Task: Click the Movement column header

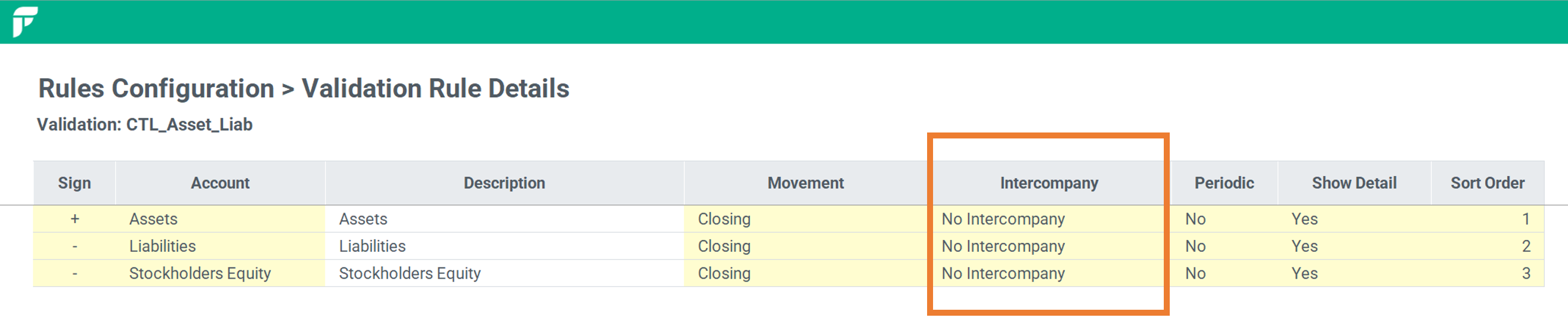Action: [x=805, y=183]
